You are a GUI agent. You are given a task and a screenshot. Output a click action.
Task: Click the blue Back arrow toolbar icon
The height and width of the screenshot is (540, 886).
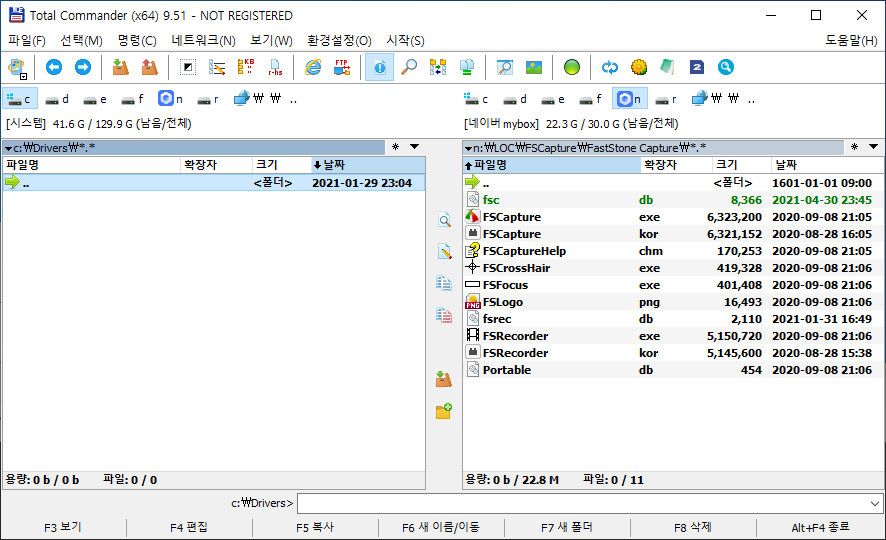[54, 68]
